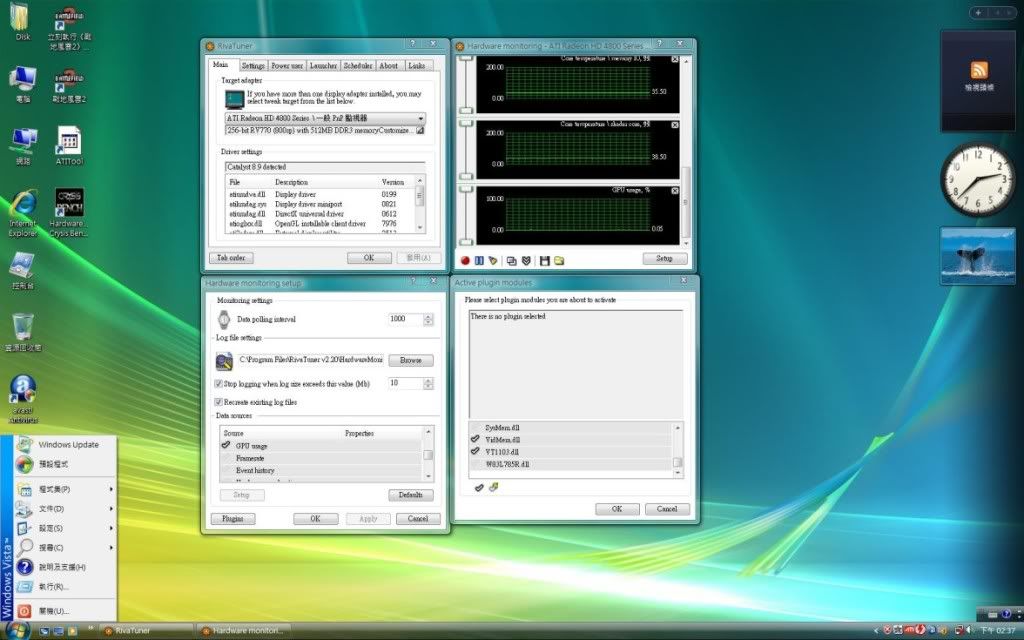Screen dimensions: 1024x640
Task: Expand the 文件(D) documents submenu
Action: click(x=65, y=509)
